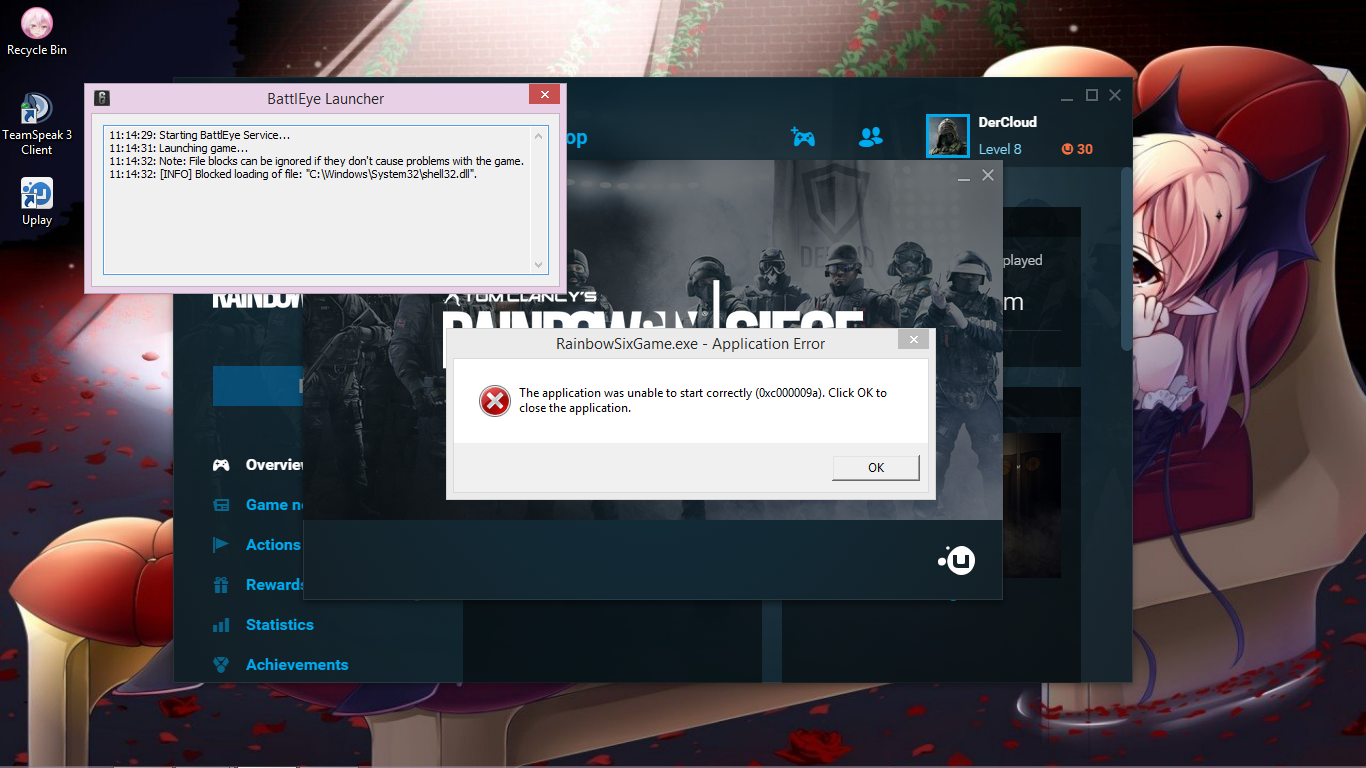Click the Level 8 label
The width and height of the screenshot is (1366, 768).
1000,149
